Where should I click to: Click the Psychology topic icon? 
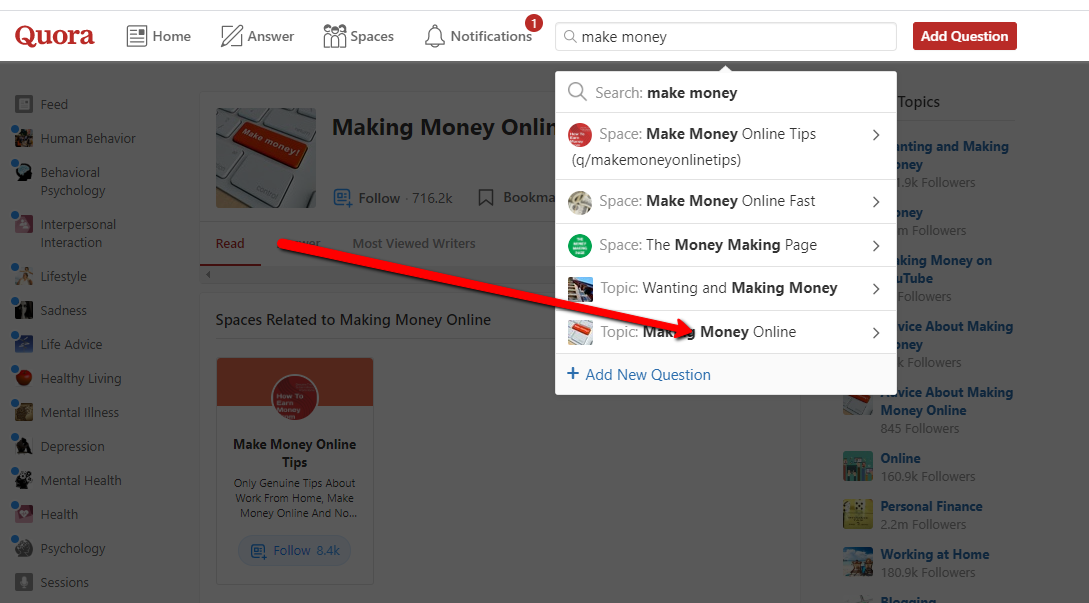pyautogui.click(x=24, y=548)
